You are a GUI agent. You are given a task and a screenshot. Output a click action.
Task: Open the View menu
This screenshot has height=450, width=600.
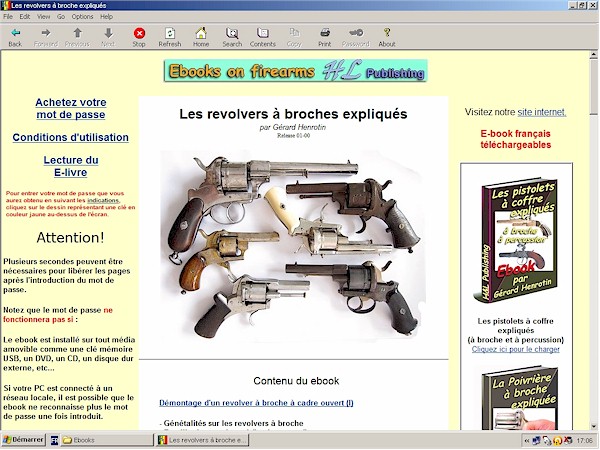(x=44, y=16)
